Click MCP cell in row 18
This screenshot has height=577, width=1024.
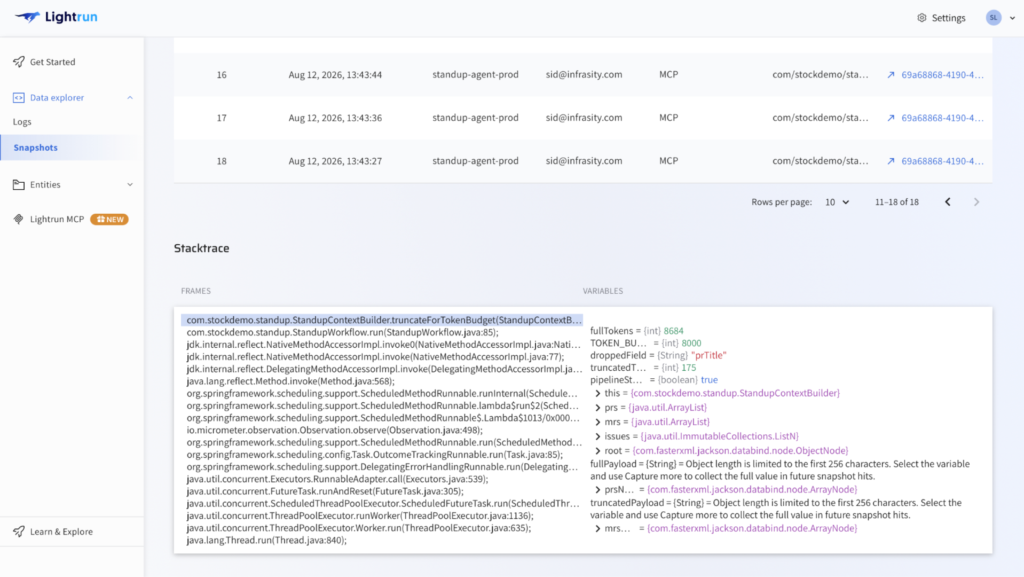pos(668,161)
